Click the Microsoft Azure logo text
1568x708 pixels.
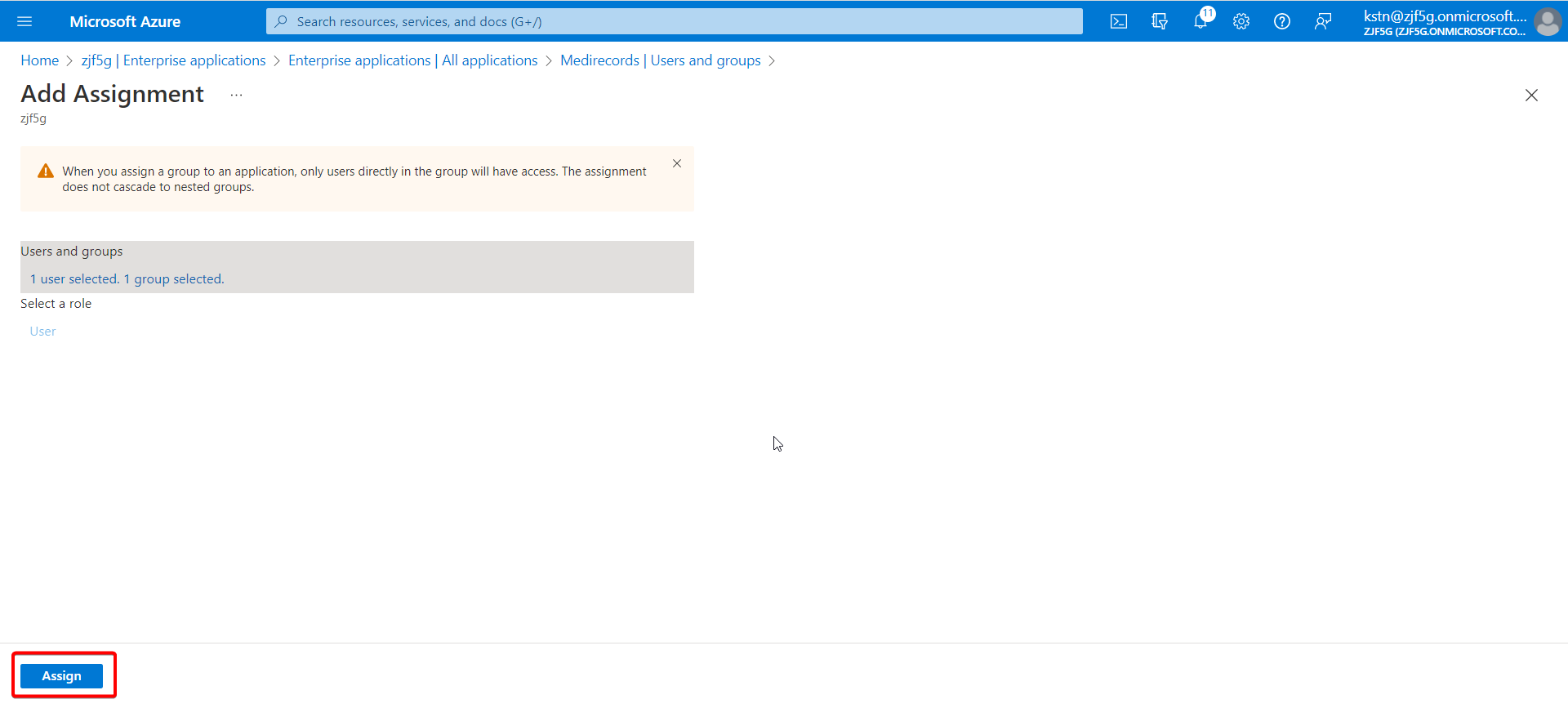(125, 21)
